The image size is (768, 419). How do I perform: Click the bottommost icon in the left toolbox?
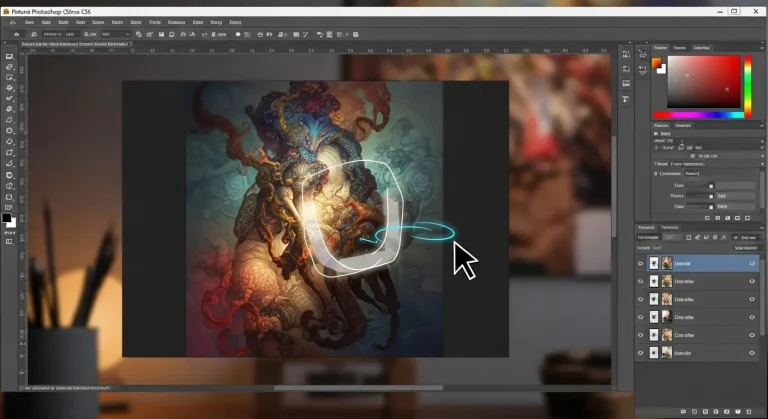(x=9, y=242)
